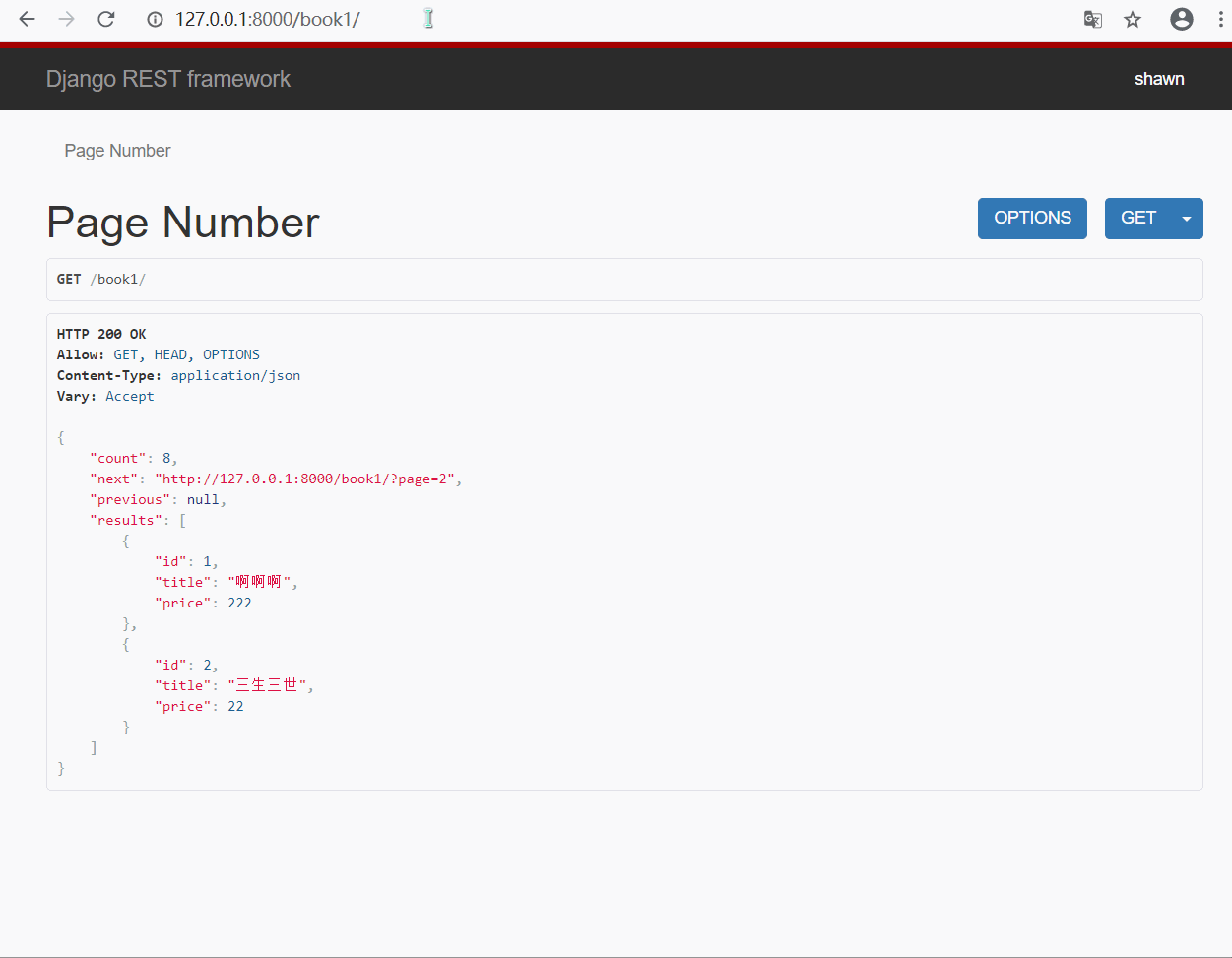Click the OPTIONS button

click(1031, 219)
